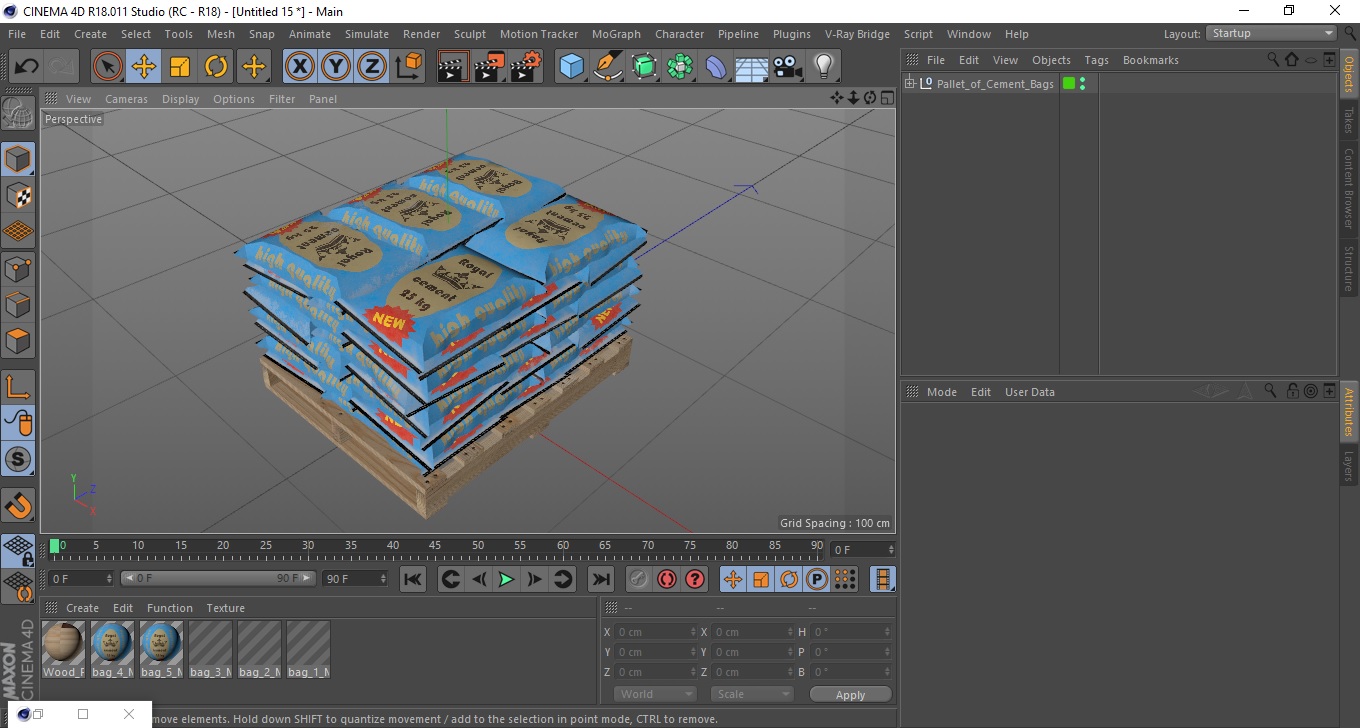This screenshot has height=728, width=1360.
Task: Add a Subdivision Surface generator
Action: 644,67
